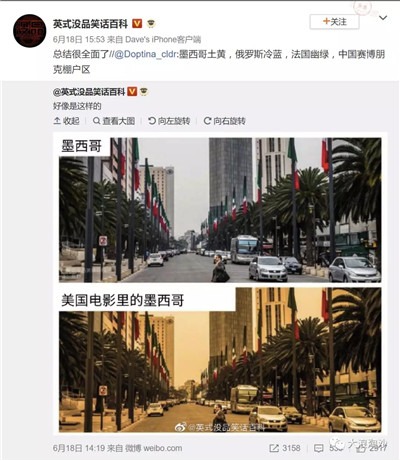Open the 6月18日 15:53 timestamp

79,39
